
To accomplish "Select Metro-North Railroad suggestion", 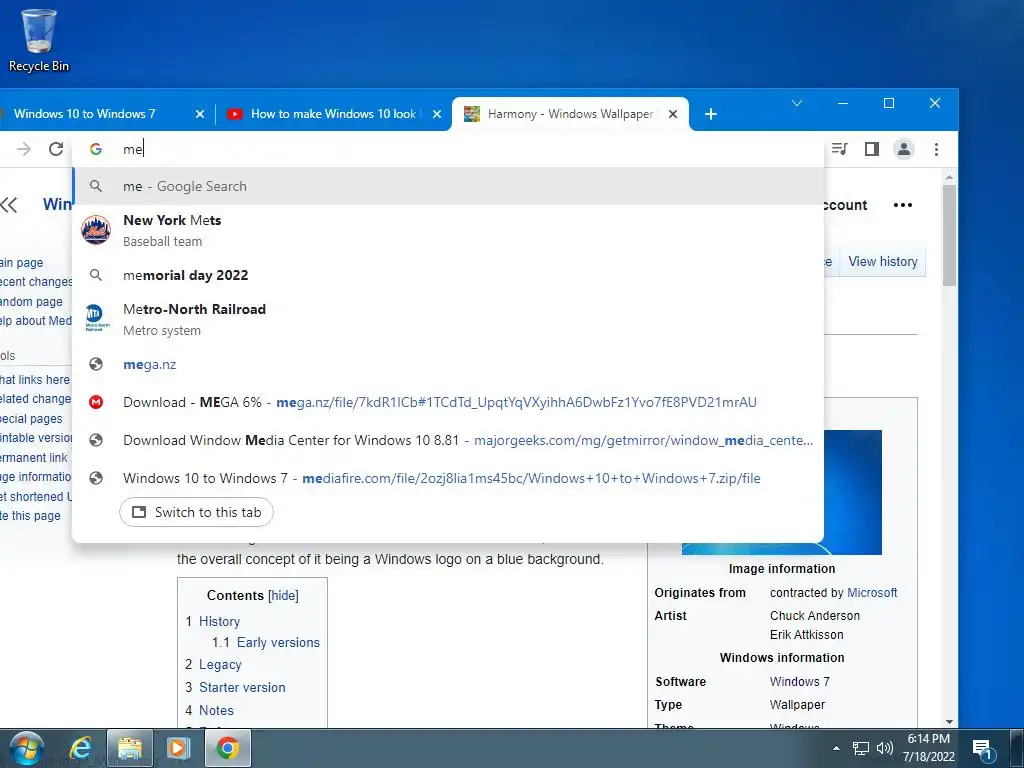I will (x=448, y=319).
